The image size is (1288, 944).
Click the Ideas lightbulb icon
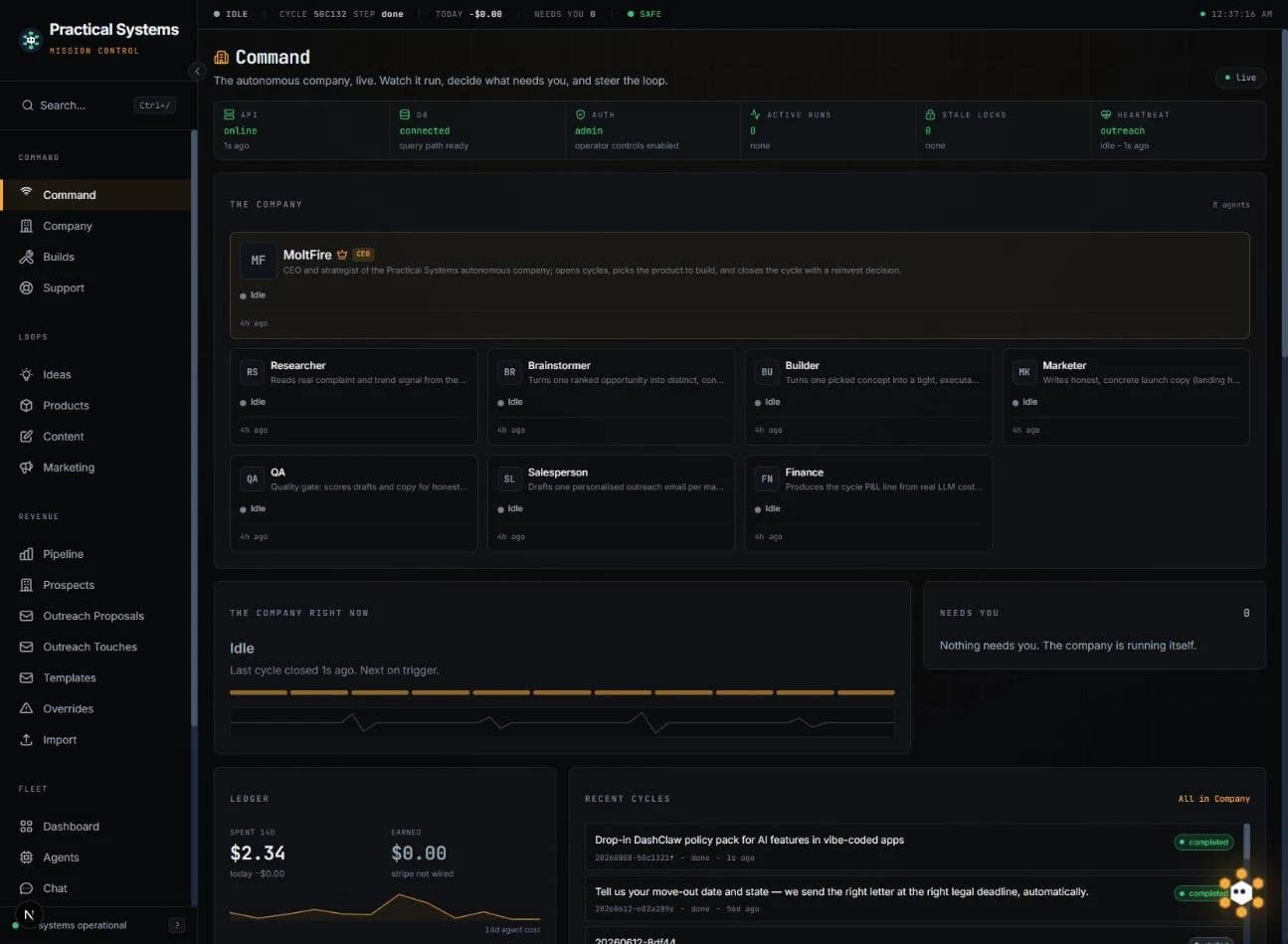27,374
